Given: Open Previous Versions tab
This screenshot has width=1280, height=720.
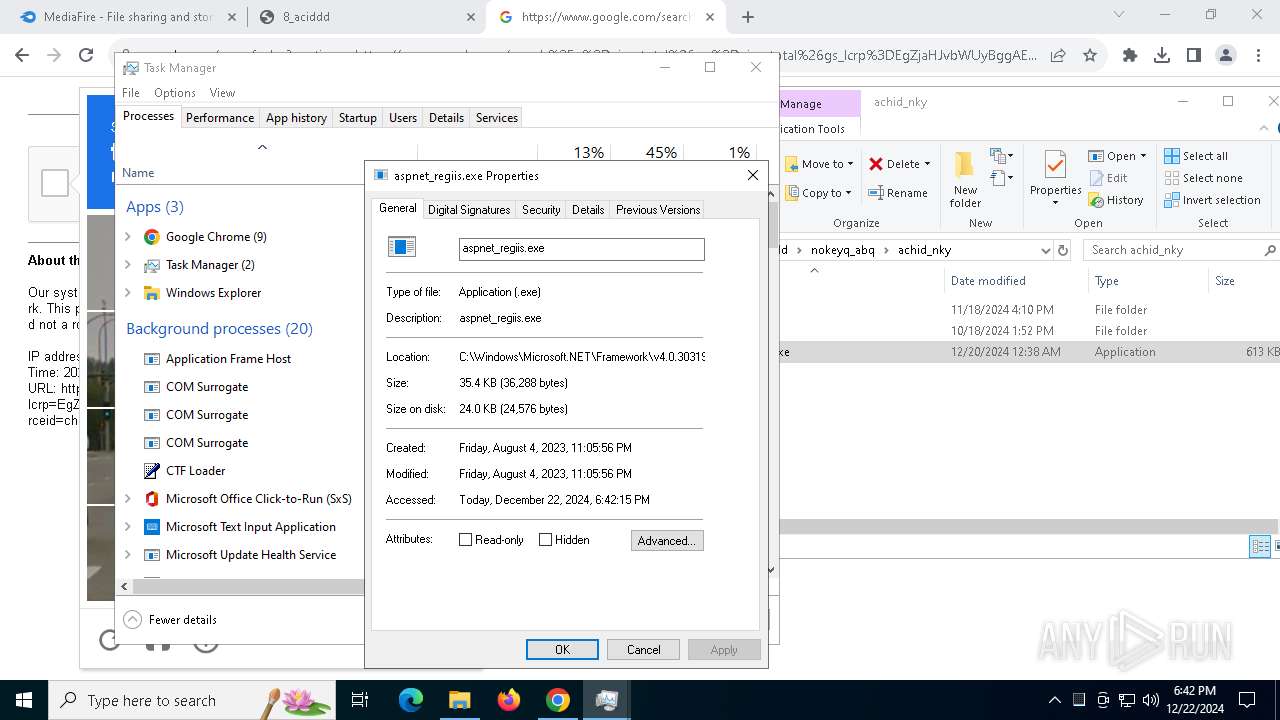Looking at the screenshot, I should tap(658, 210).
